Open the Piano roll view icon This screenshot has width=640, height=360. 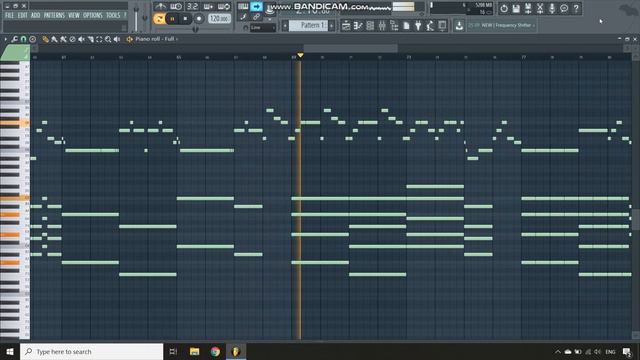[x=358, y=26]
